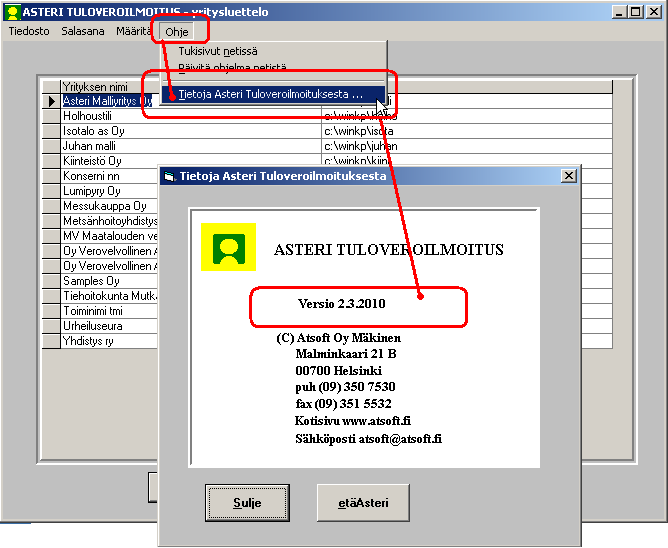Image resolution: width=668 pixels, height=548 pixels.
Task: Click the Sähköposti atsoft@atsoft.fi line
Action: pos(369,438)
